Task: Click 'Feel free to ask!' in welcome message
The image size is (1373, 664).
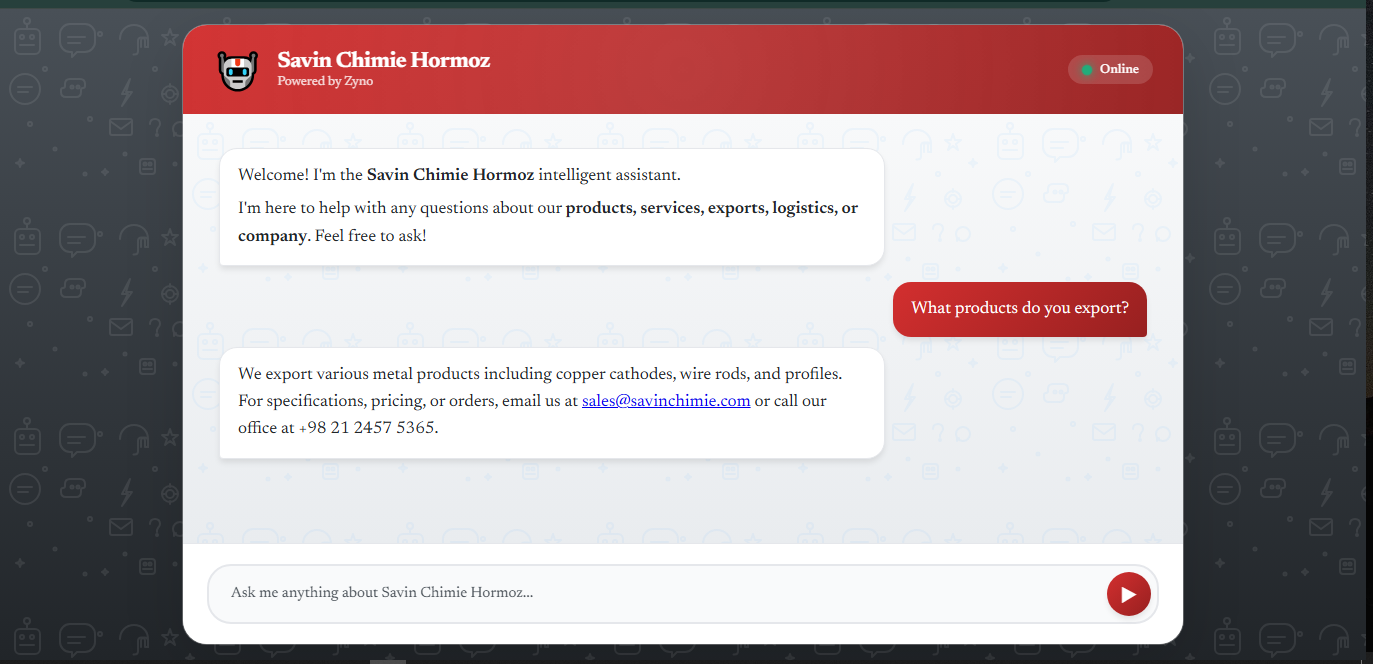Action: click(370, 236)
